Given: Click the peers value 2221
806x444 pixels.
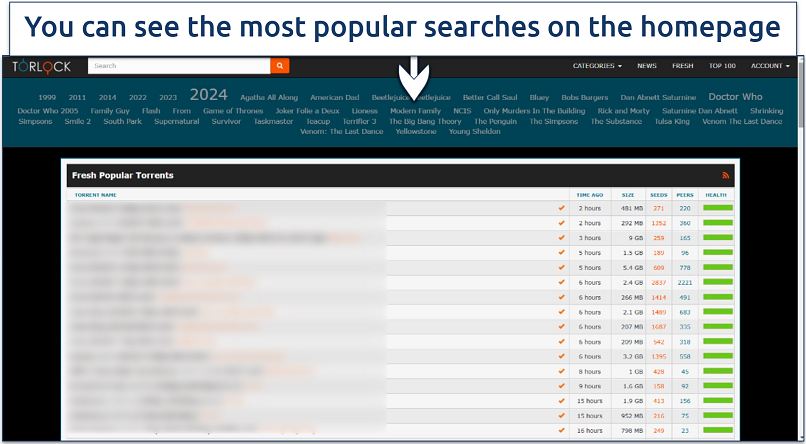Looking at the screenshot, I should click(x=685, y=283).
